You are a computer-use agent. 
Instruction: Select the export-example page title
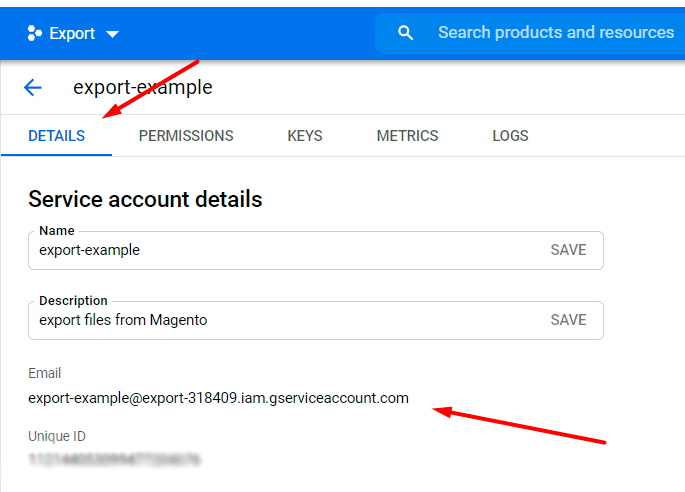(x=142, y=88)
